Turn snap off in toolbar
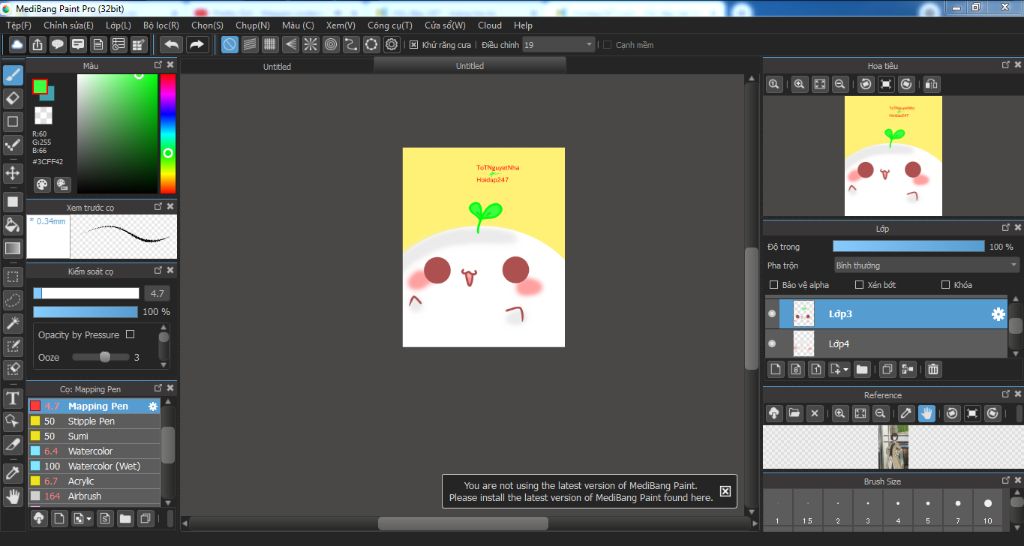 229,44
